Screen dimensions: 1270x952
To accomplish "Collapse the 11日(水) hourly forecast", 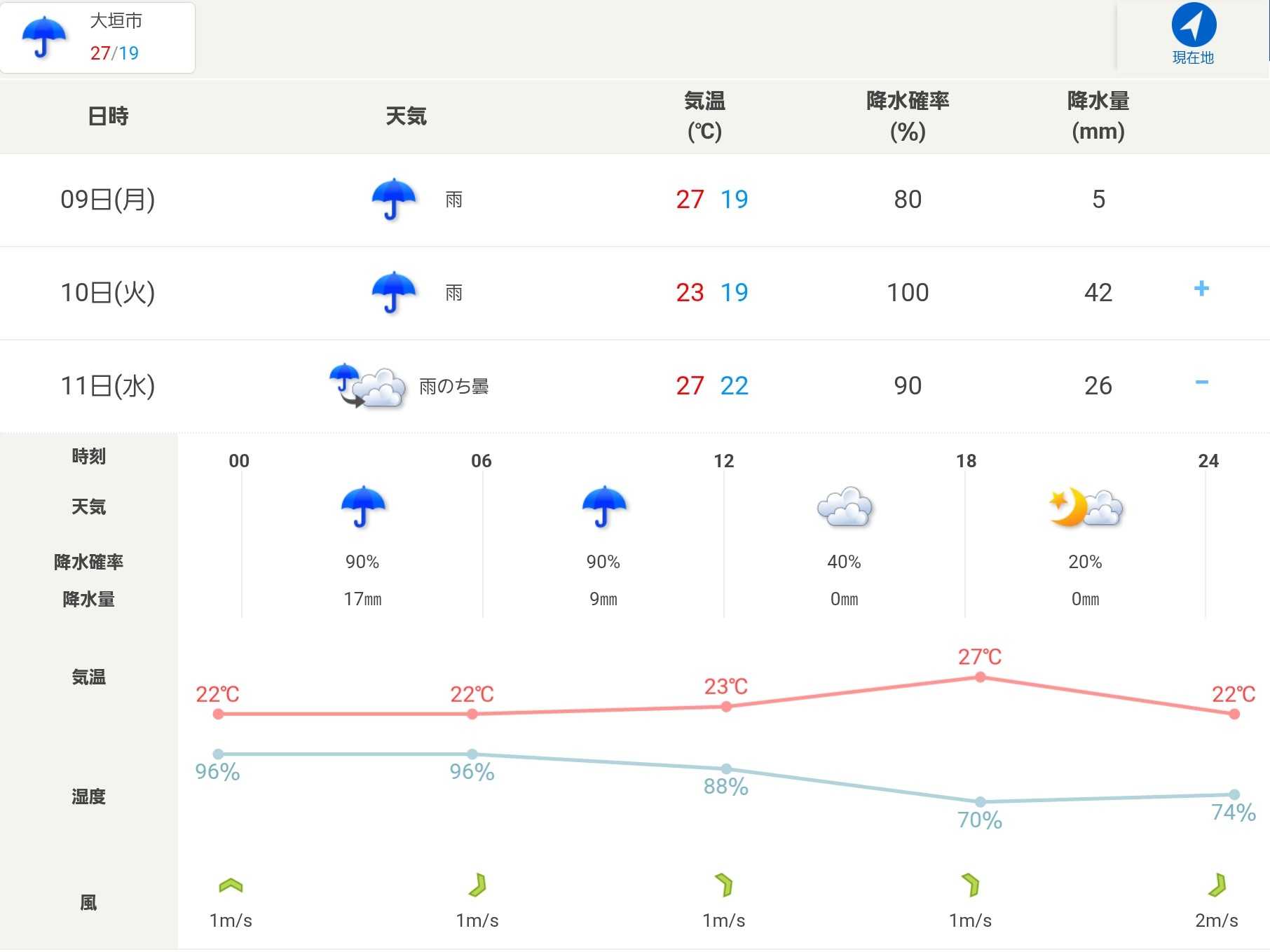I will pos(1201,382).
